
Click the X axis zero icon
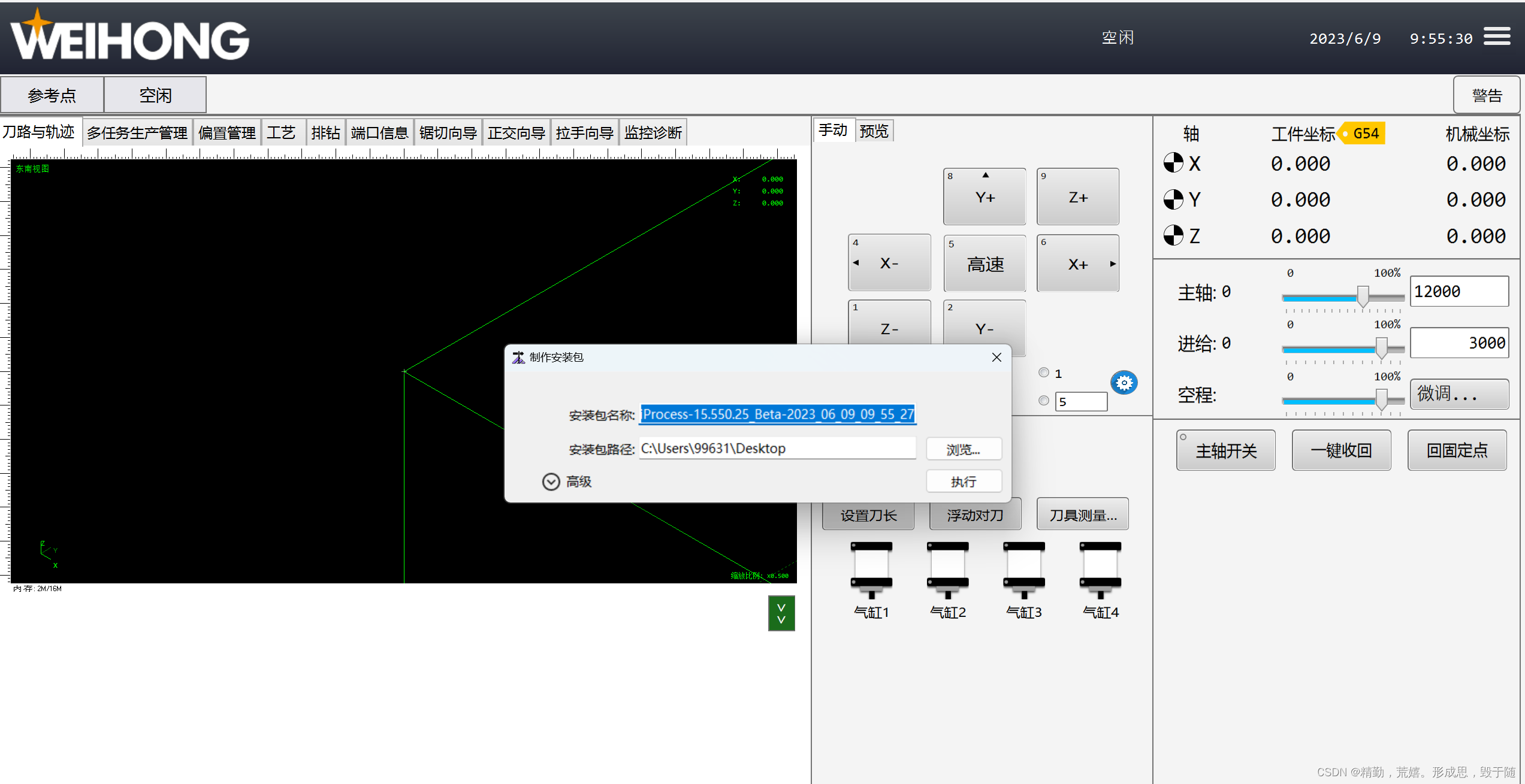coord(1173,163)
